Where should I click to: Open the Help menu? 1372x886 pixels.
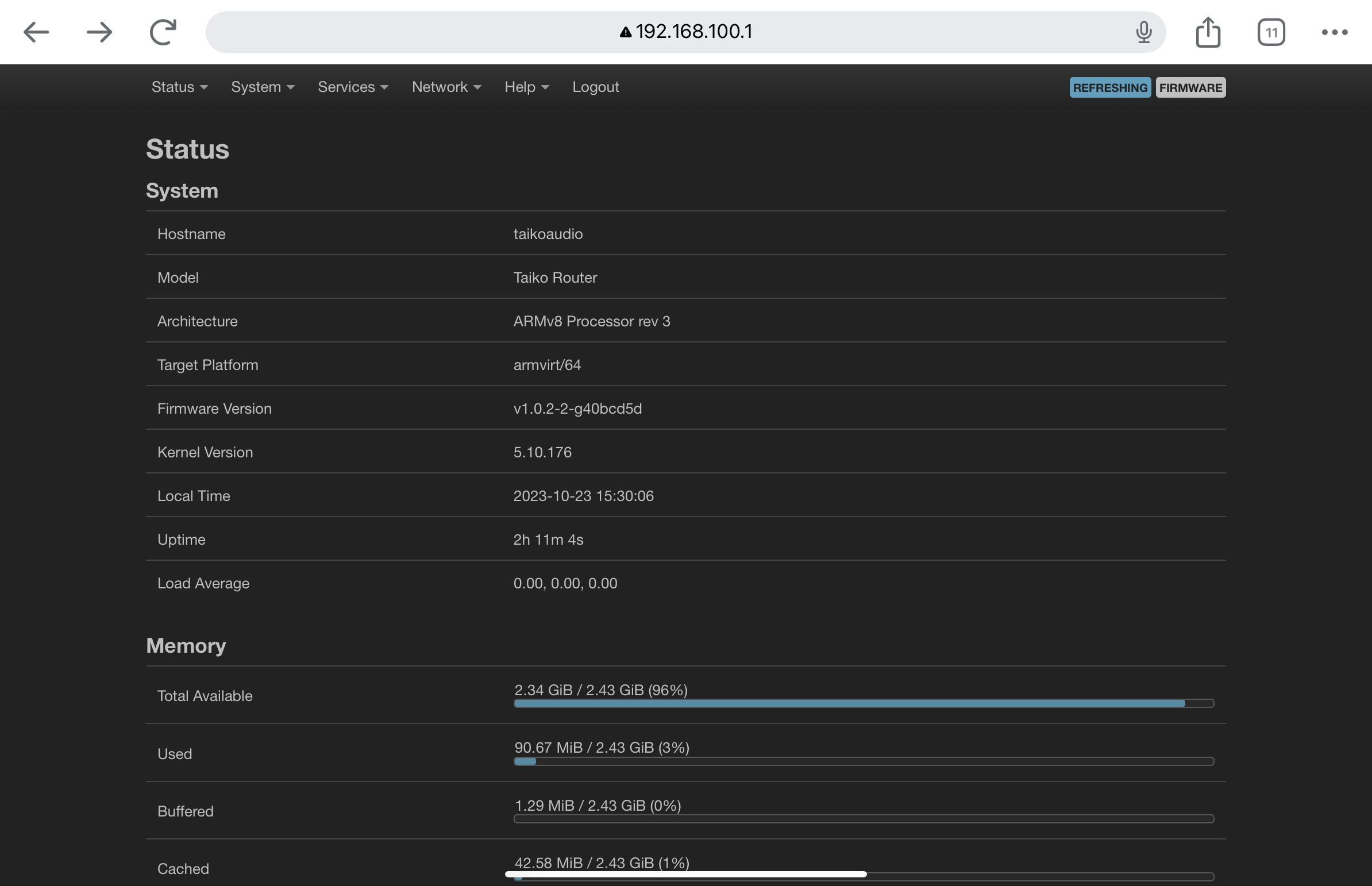click(x=526, y=87)
